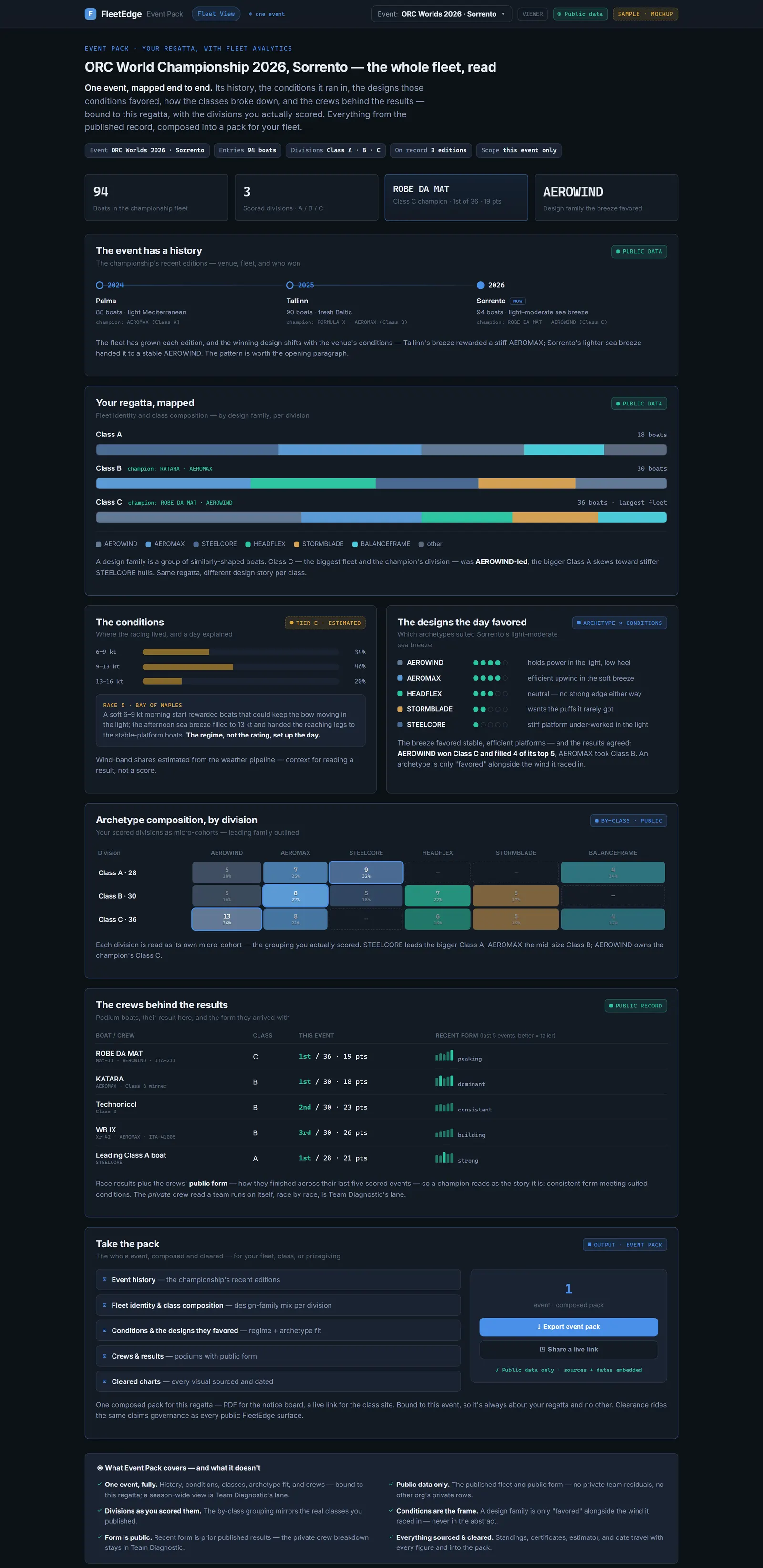
Task: Click the 13–16 kt wind band bar
Action: pyautogui.click(x=240, y=681)
